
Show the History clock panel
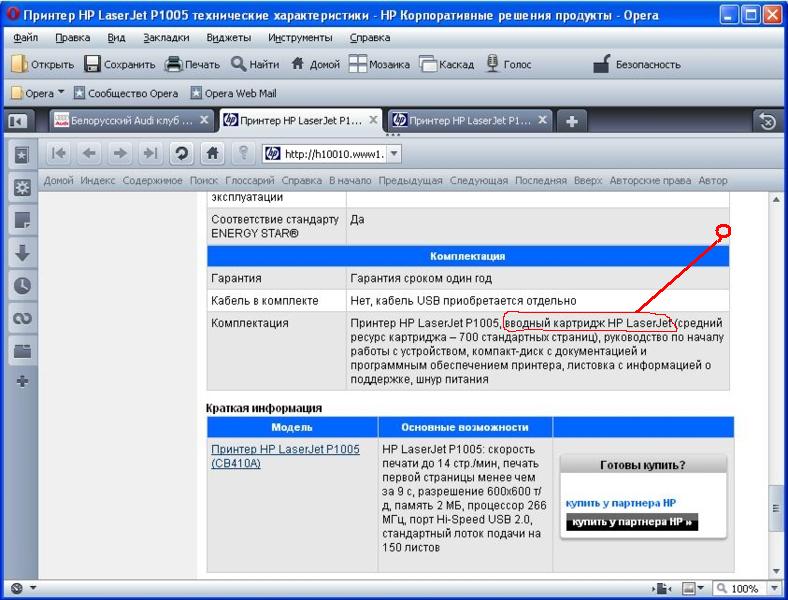(x=22, y=285)
